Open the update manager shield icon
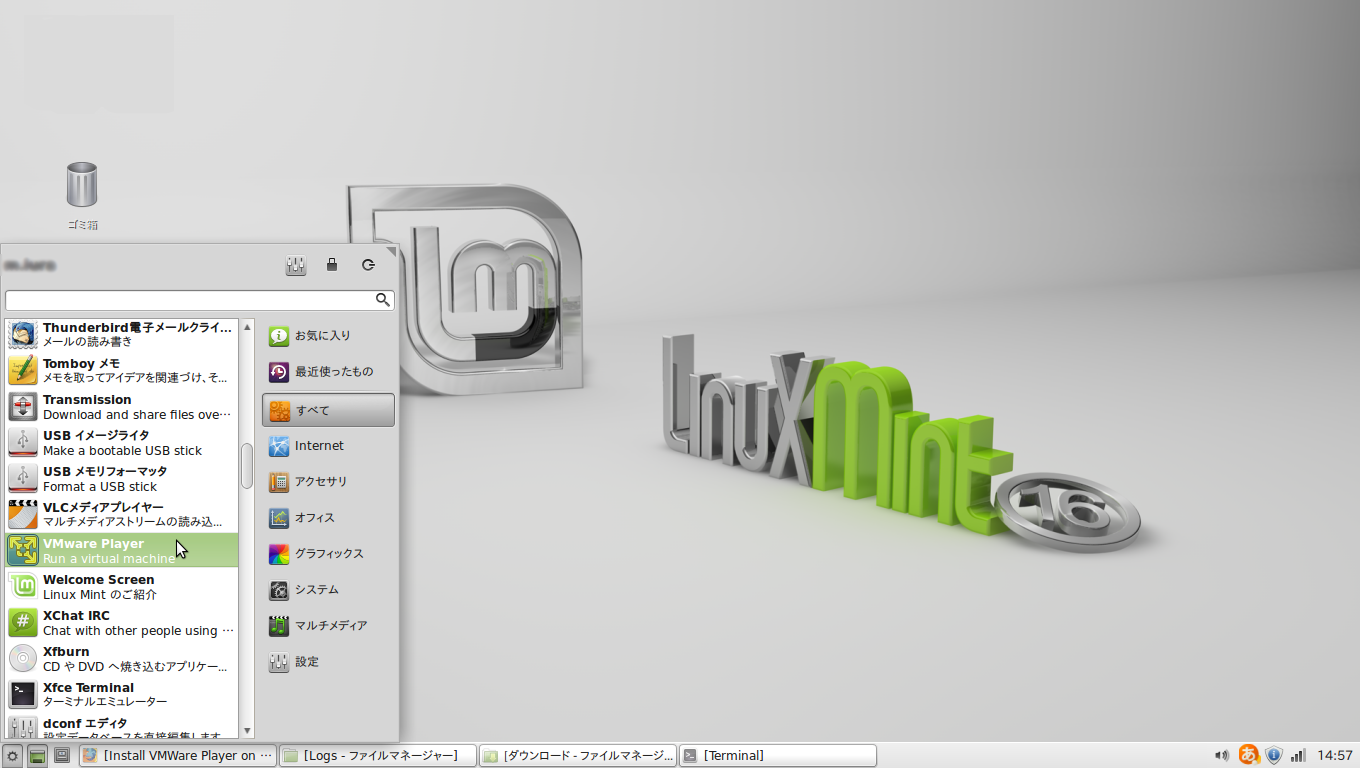This screenshot has height=768, width=1360. click(x=1274, y=756)
